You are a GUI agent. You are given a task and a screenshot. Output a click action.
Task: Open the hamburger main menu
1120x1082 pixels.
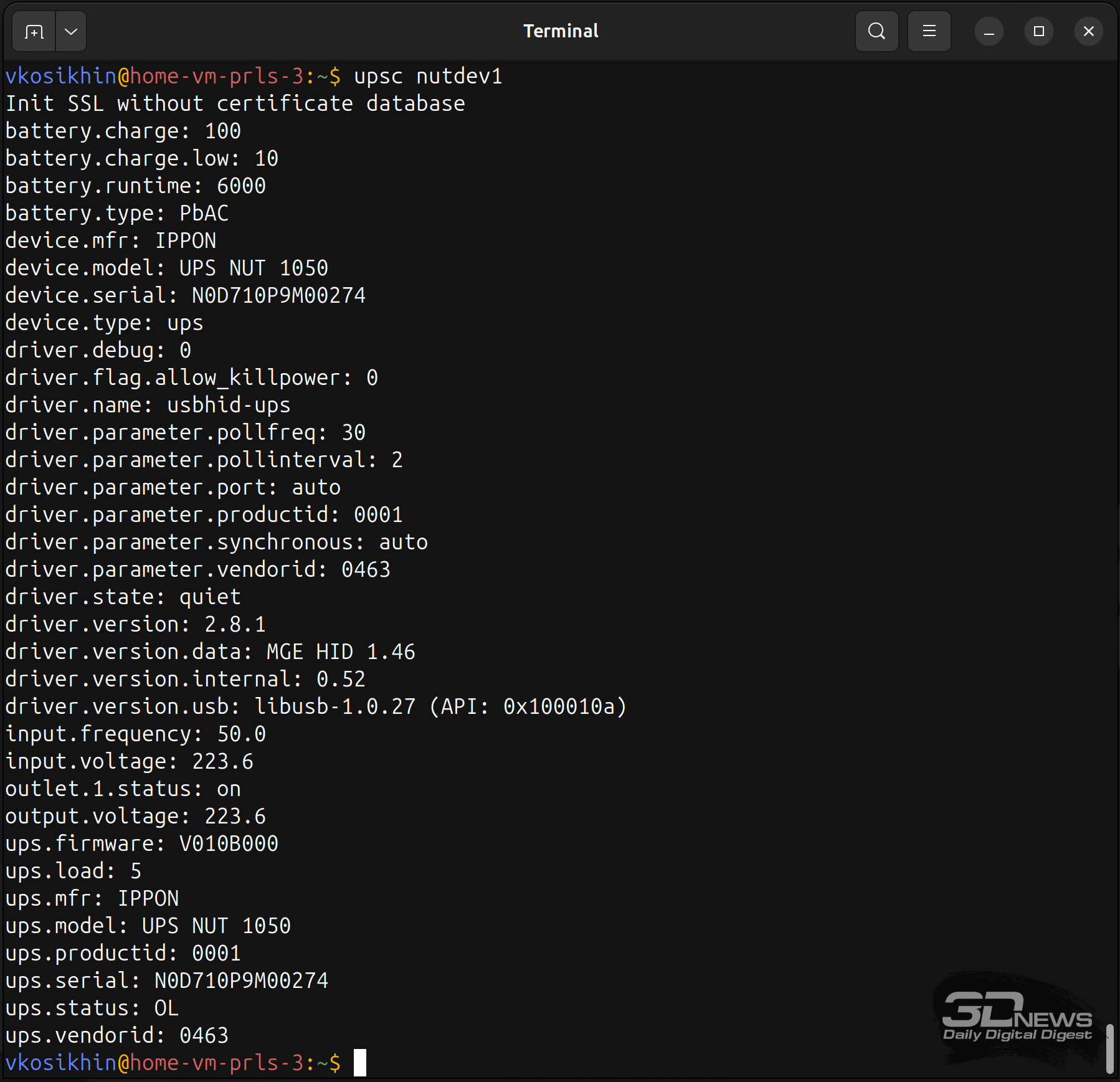tap(929, 31)
